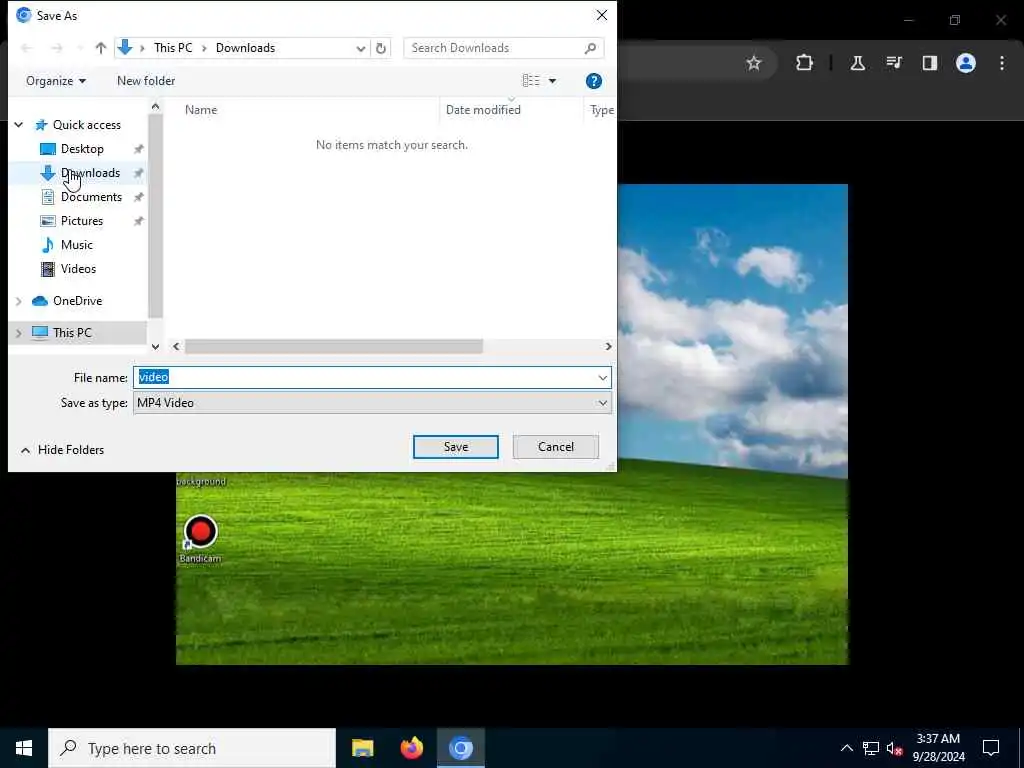Open Chrome media controls icon
Image resolution: width=1024 pixels, height=768 pixels.
(894, 63)
